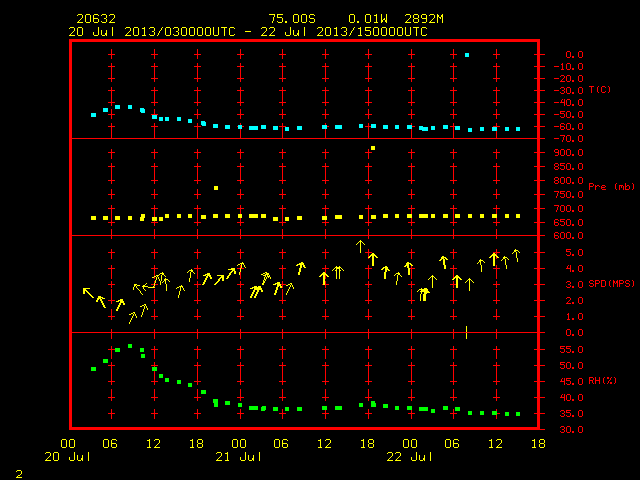
Task: Click the 21 Jul date label
Action: click(x=238, y=457)
